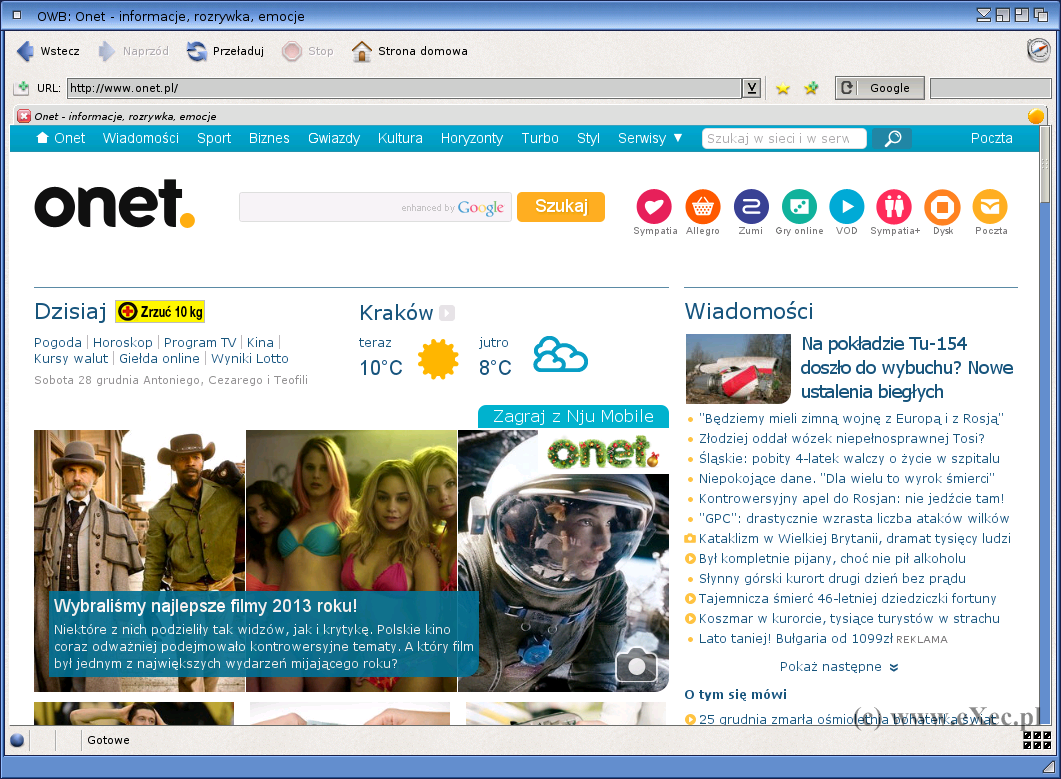Open the Gry online dice icon

(799, 207)
